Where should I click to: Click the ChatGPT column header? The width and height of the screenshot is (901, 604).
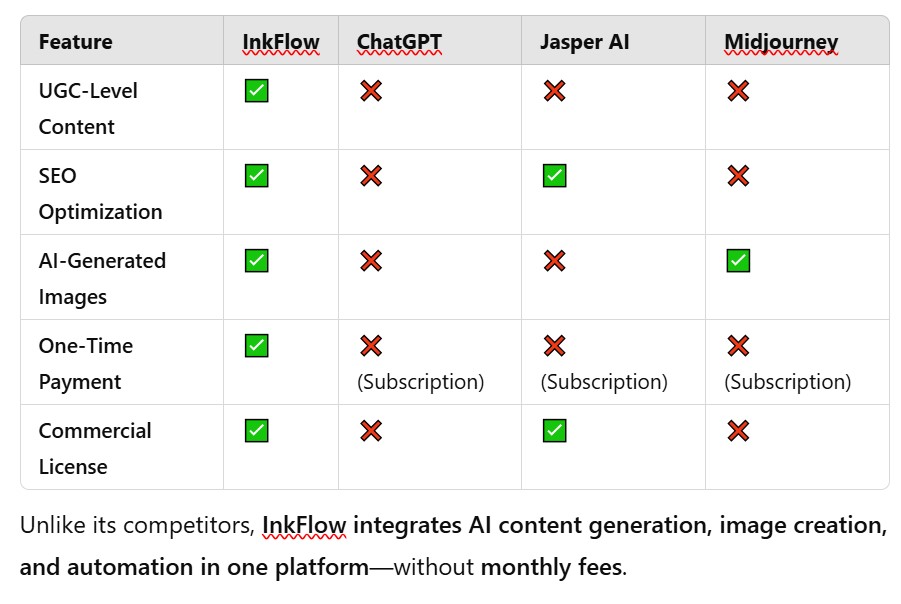399,42
